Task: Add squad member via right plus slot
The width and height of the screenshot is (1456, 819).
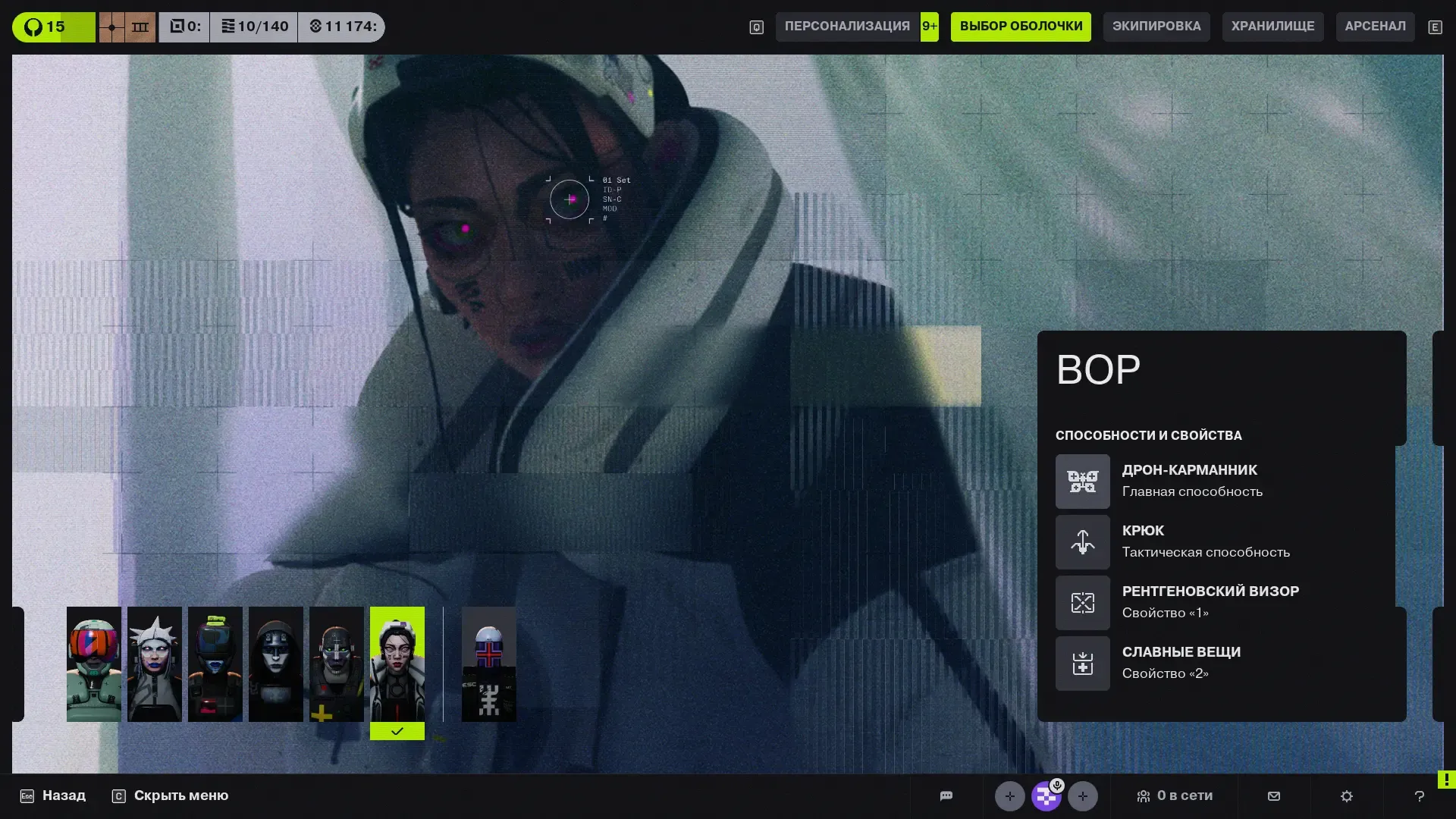Action: [x=1082, y=796]
